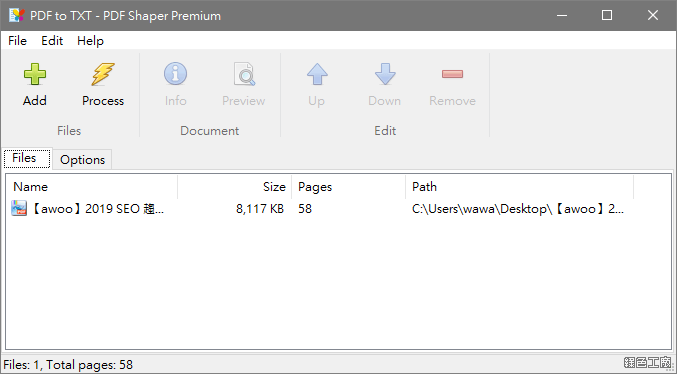
Task: Click the PDF file icon in list row
Action: pyautogui.click(x=19, y=209)
